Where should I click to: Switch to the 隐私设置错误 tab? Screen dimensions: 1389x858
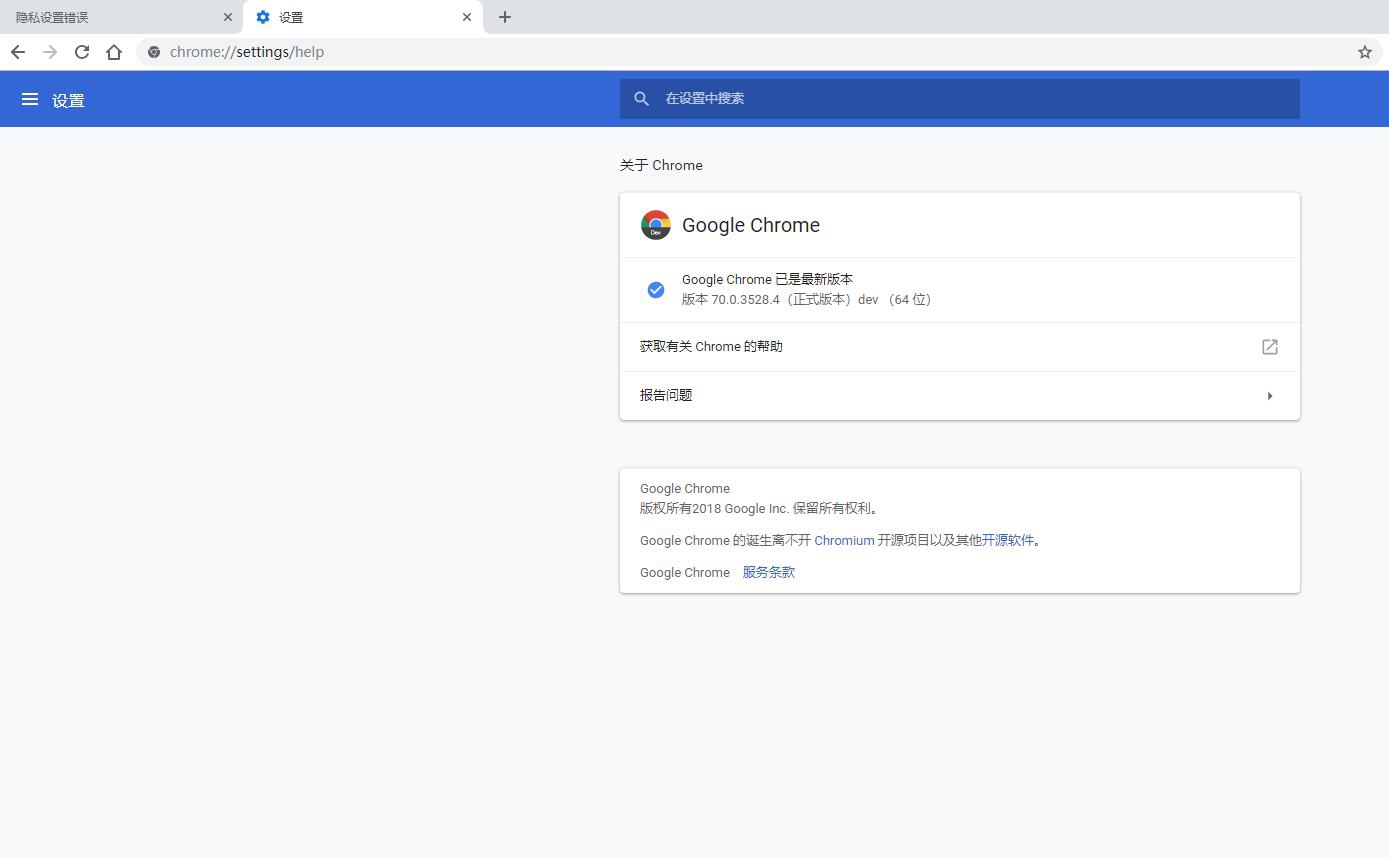coord(121,17)
